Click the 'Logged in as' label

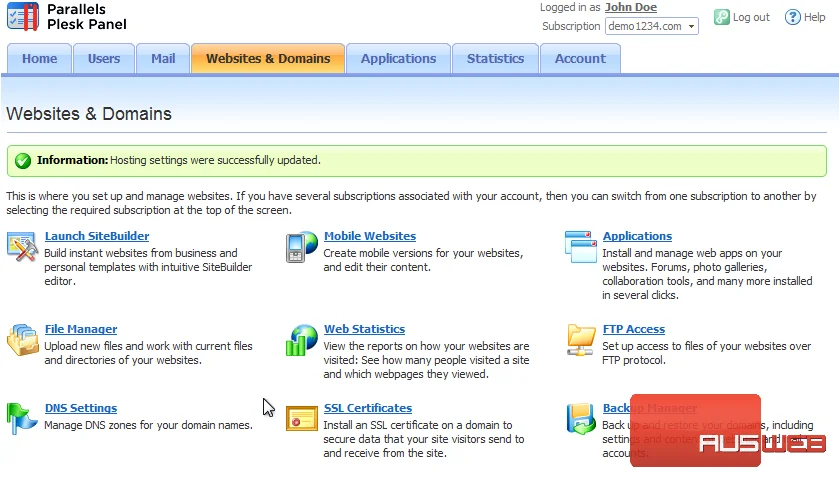[x=570, y=8]
